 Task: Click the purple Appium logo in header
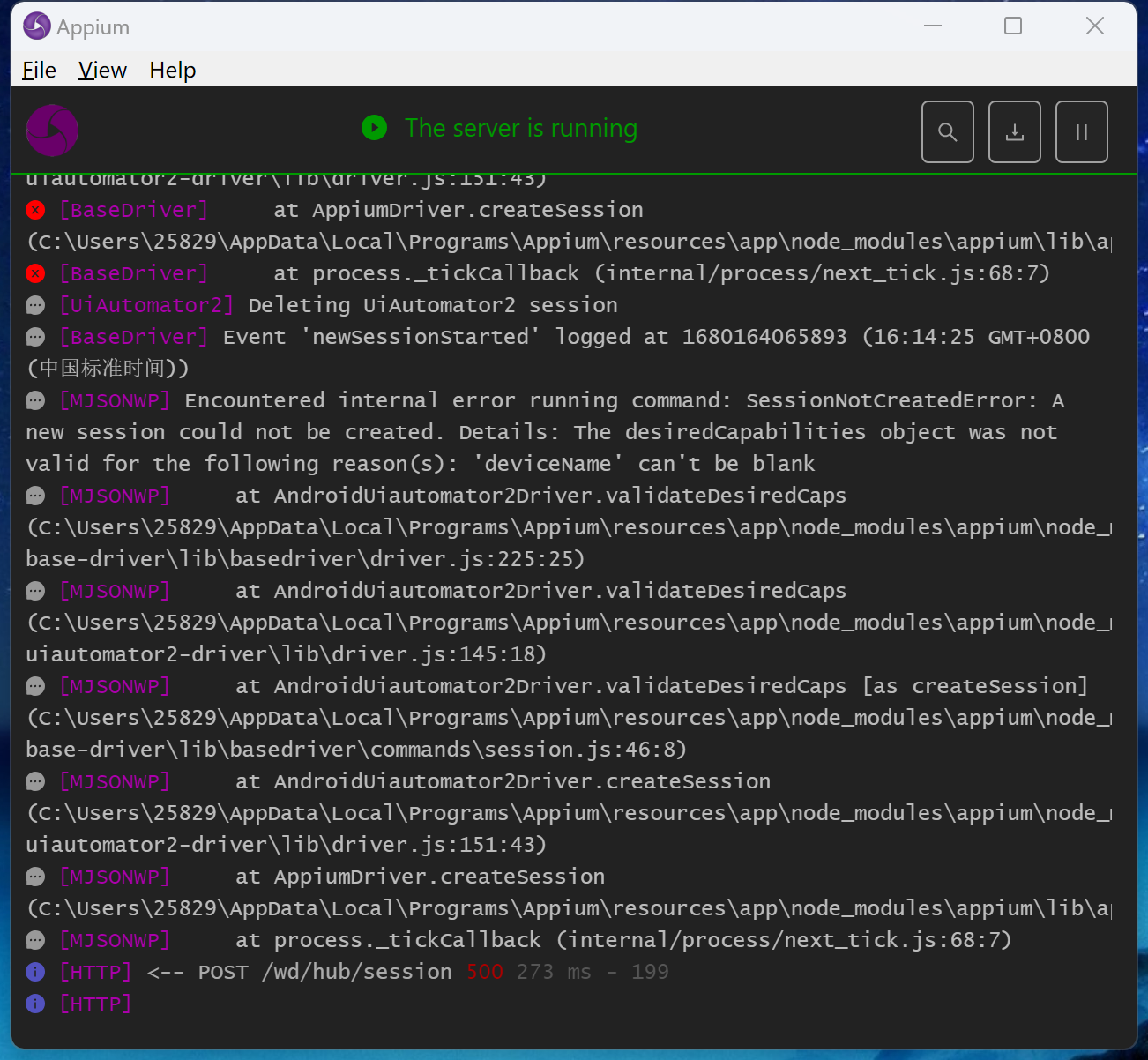point(52,131)
